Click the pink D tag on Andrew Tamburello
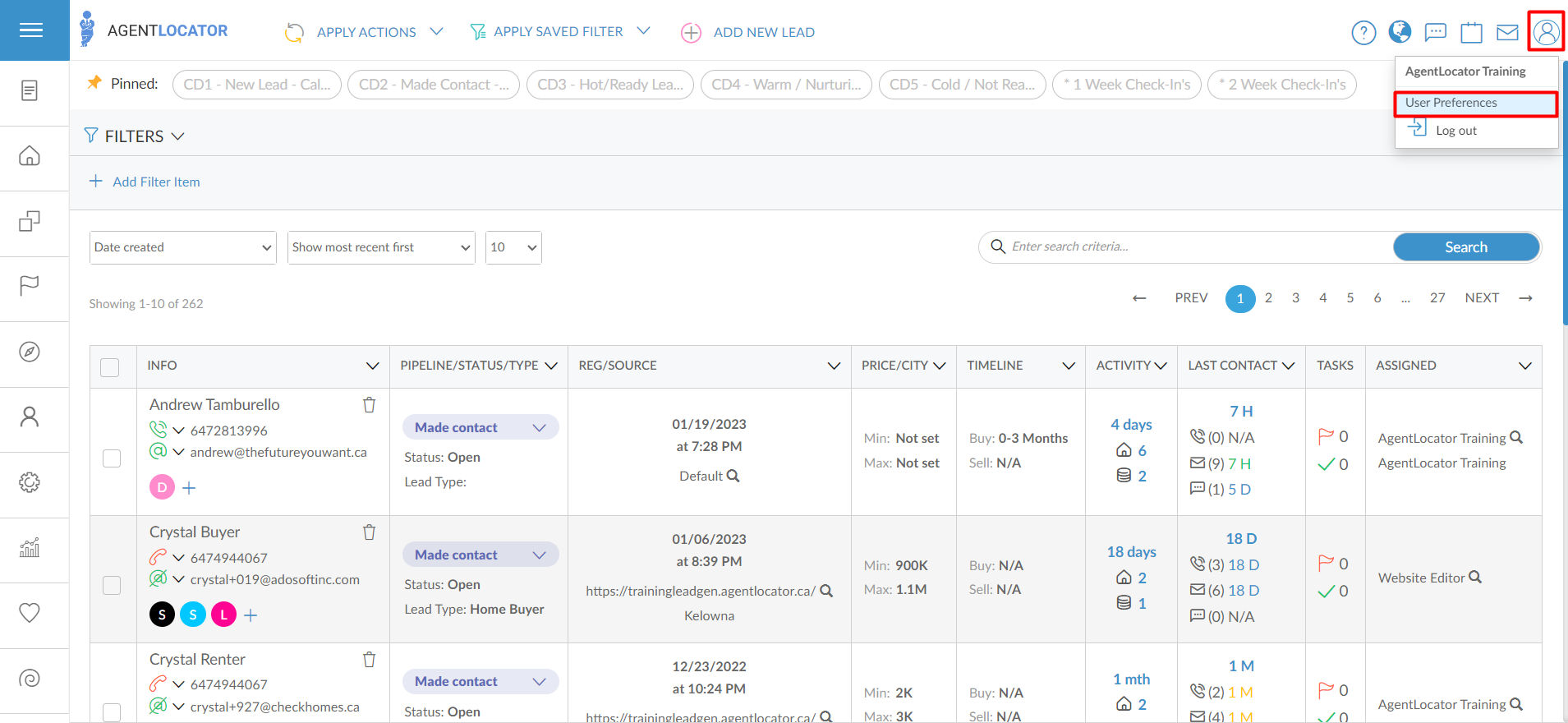 tap(162, 487)
